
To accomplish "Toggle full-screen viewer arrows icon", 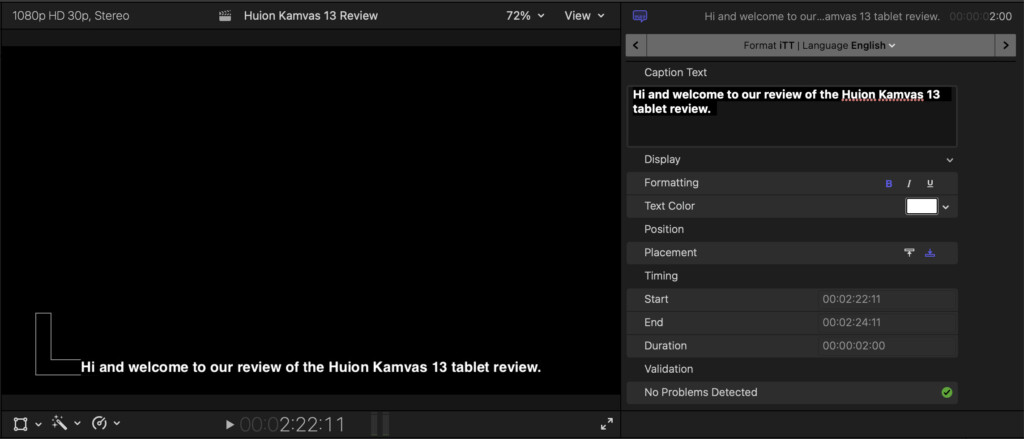I will coord(607,424).
